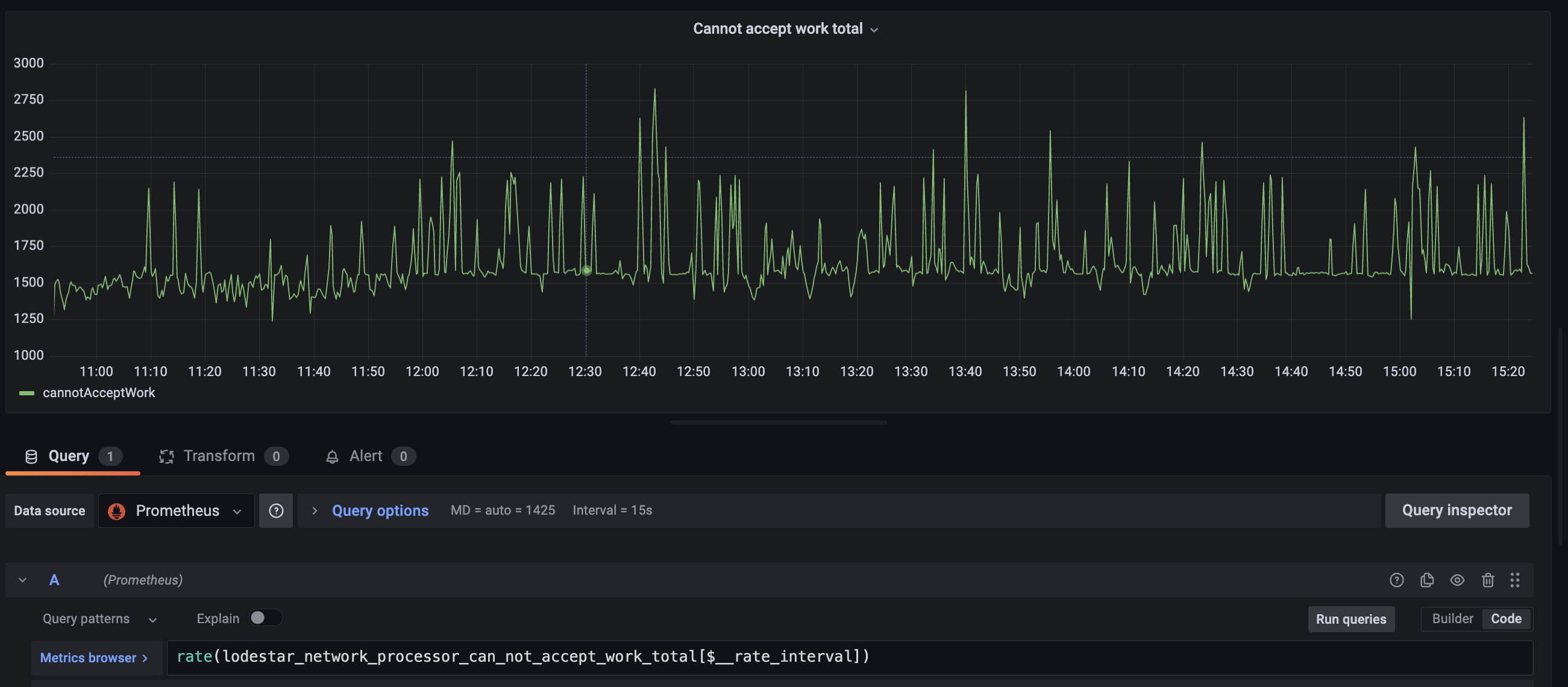The height and width of the screenshot is (687, 1568).
Task: Click the Transform tab icon
Action: click(x=166, y=456)
